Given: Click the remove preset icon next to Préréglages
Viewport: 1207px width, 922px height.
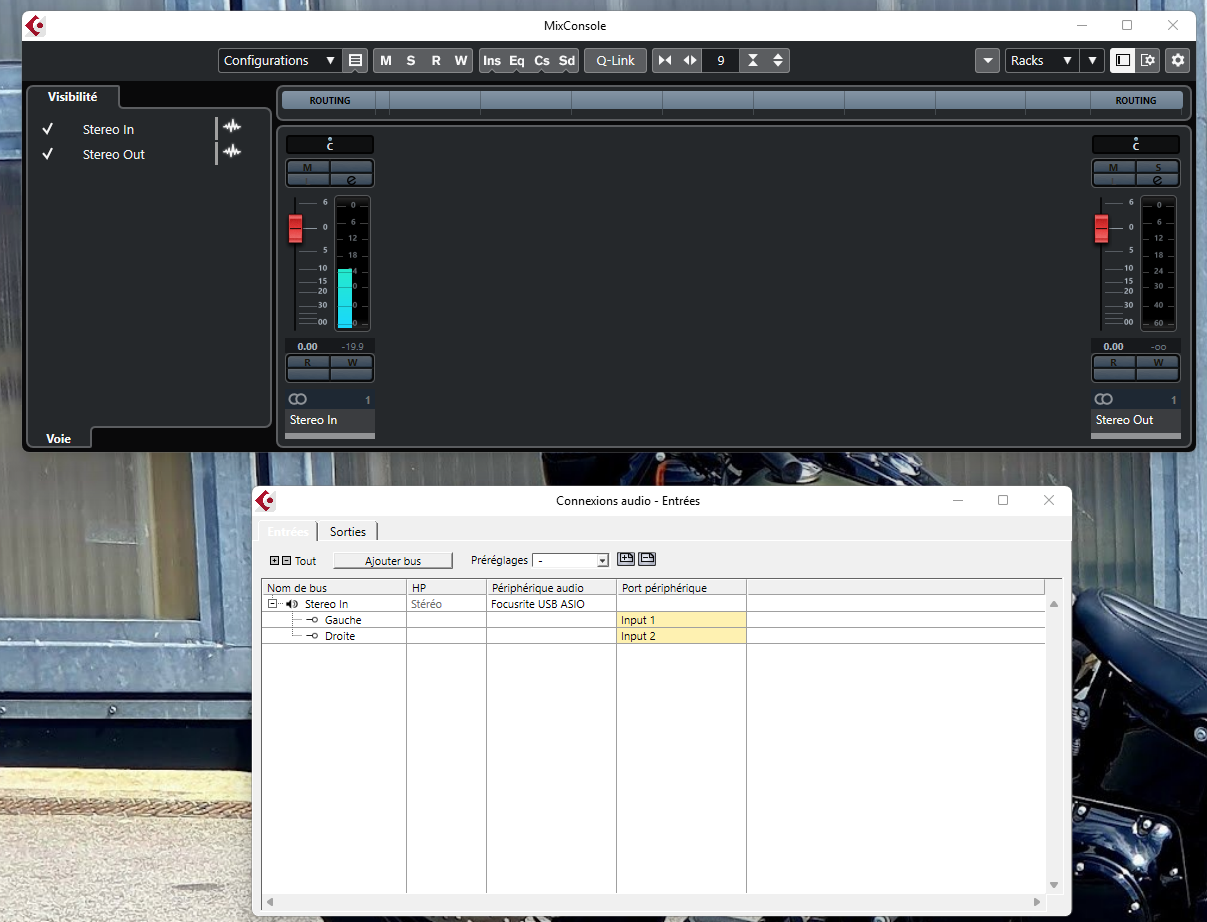Looking at the screenshot, I should (647, 559).
